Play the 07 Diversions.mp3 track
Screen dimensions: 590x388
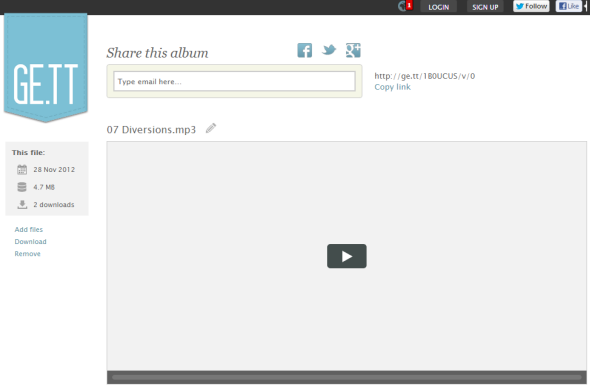[347, 256]
